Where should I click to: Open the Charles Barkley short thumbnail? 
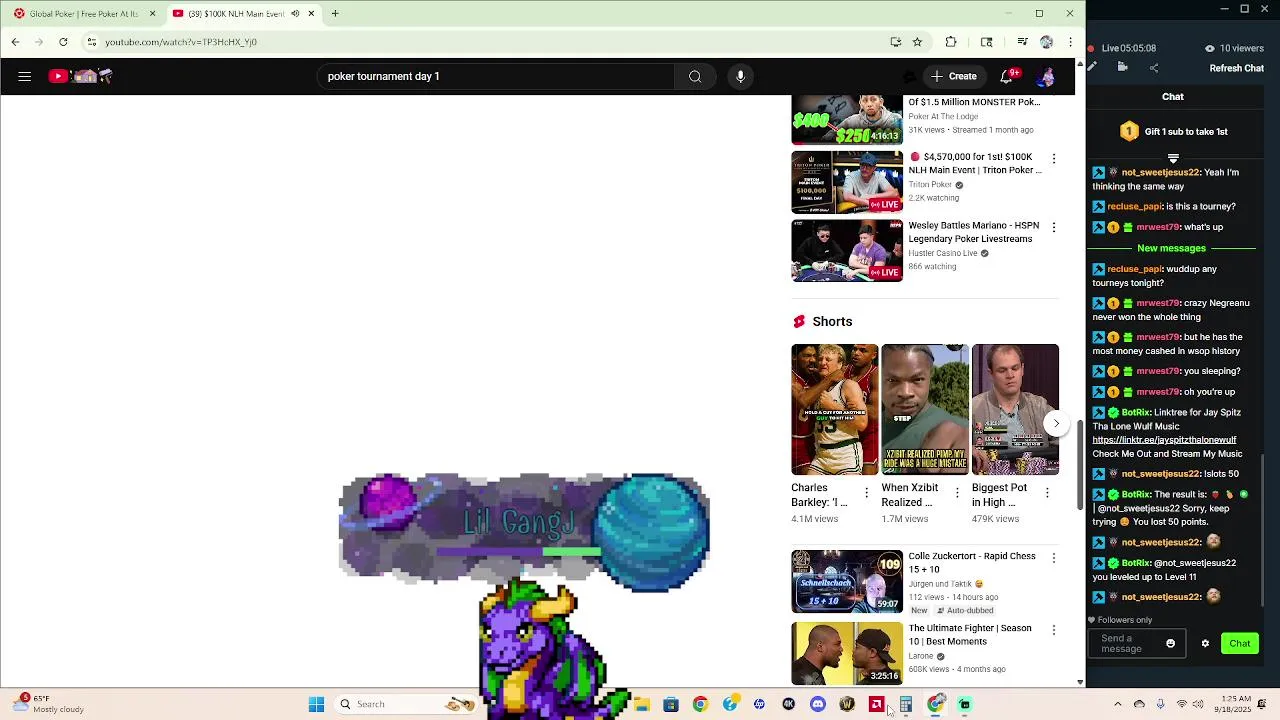(x=834, y=409)
